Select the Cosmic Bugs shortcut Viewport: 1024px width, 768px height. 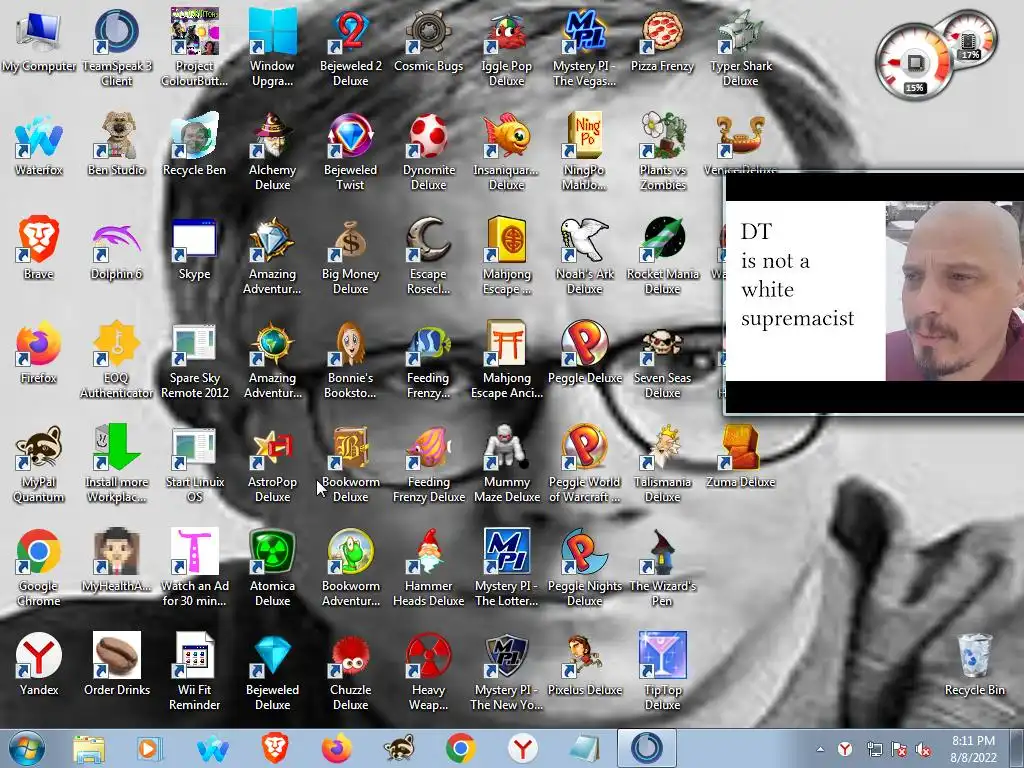428,42
